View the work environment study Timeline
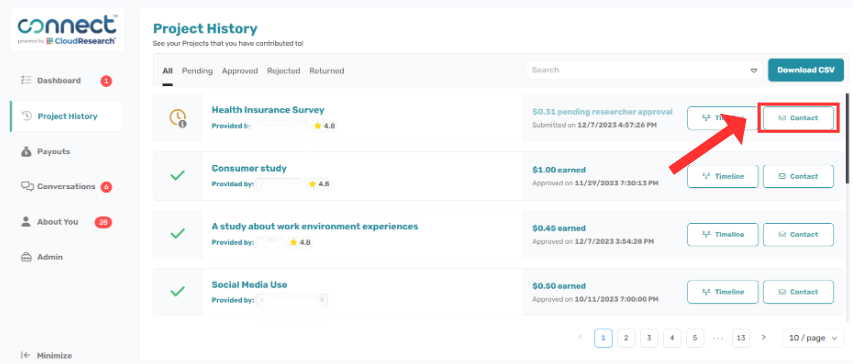 722,235
